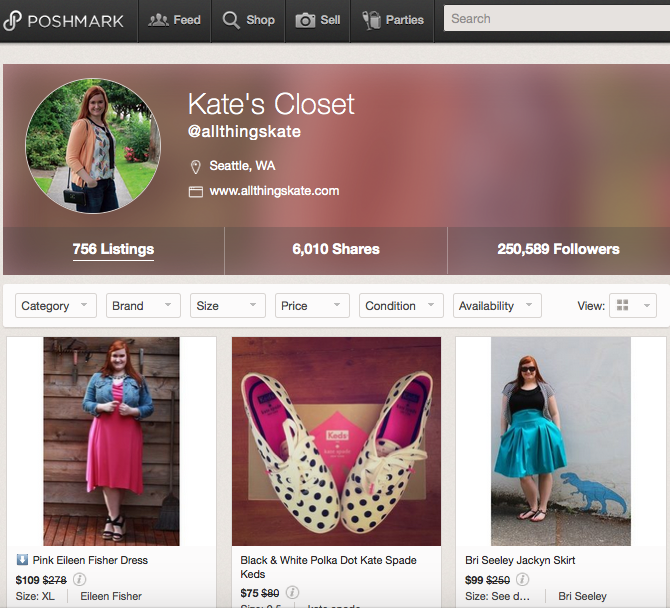This screenshot has width=670, height=608.
Task: Open the View layout dropdown
Action: click(x=633, y=305)
